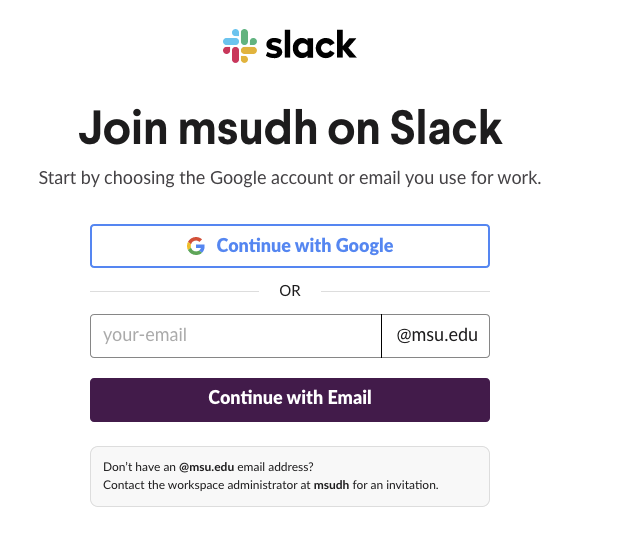Click the word msudh in the heading
The image size is (629, 558).
coord(248,128)
